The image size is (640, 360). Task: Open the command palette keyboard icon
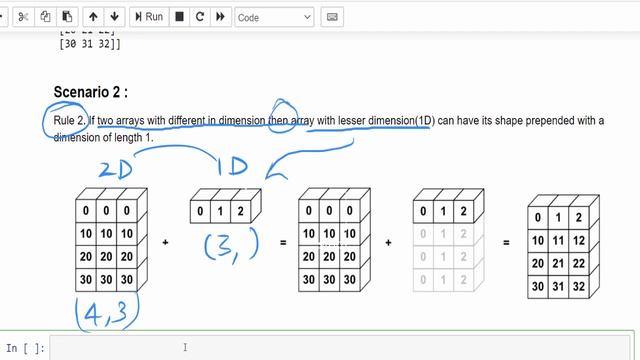pos(332,17)
